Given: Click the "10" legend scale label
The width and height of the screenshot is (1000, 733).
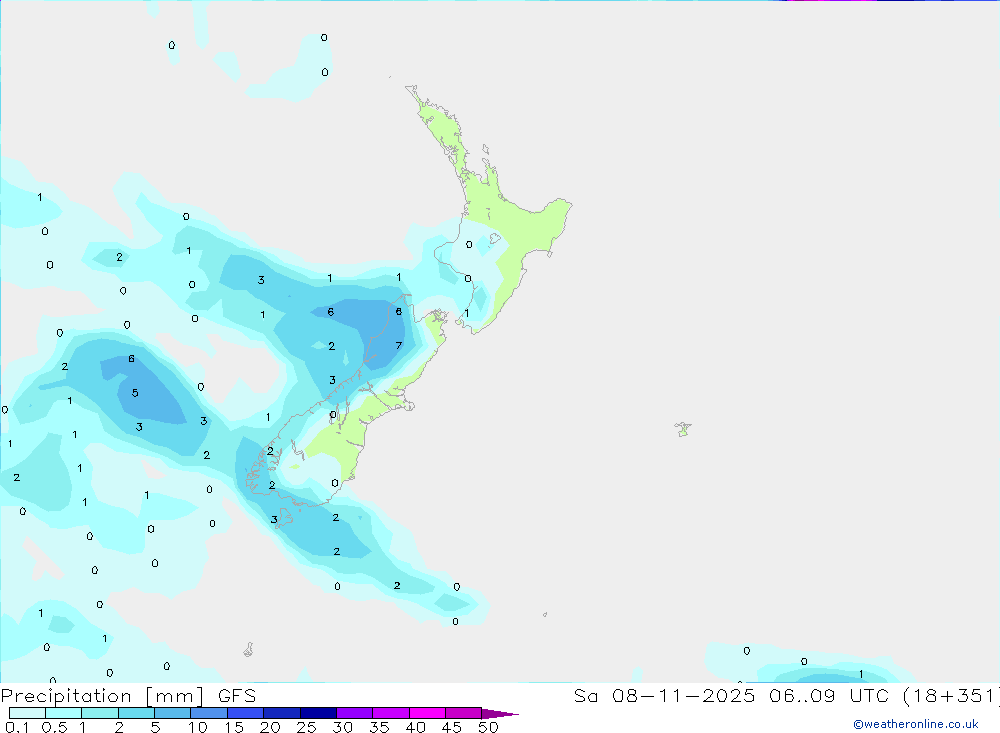Looking at the screenshot, I should click(x=198, y=727).
